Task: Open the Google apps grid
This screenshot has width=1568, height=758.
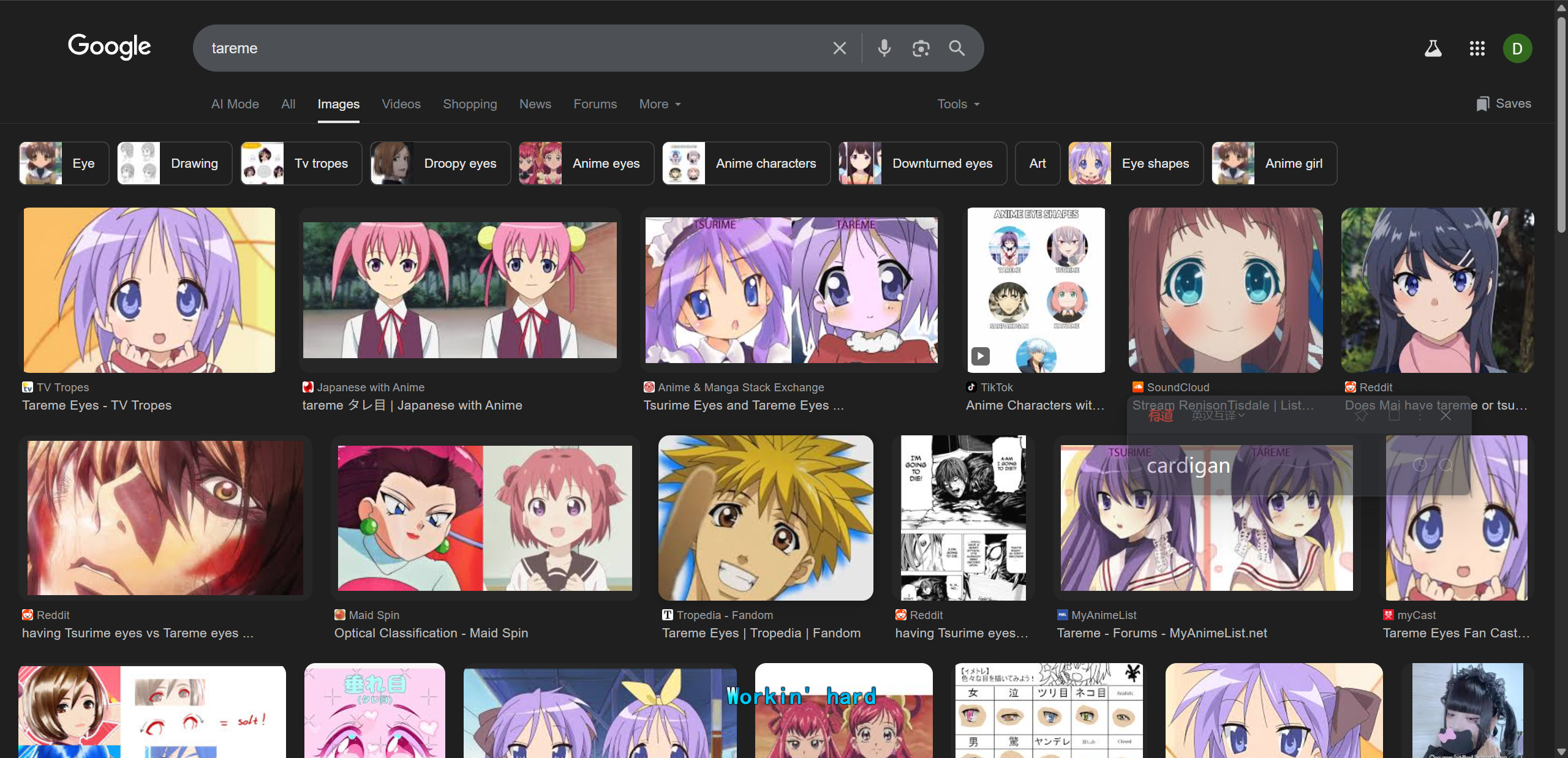Action: point(1477,48)
